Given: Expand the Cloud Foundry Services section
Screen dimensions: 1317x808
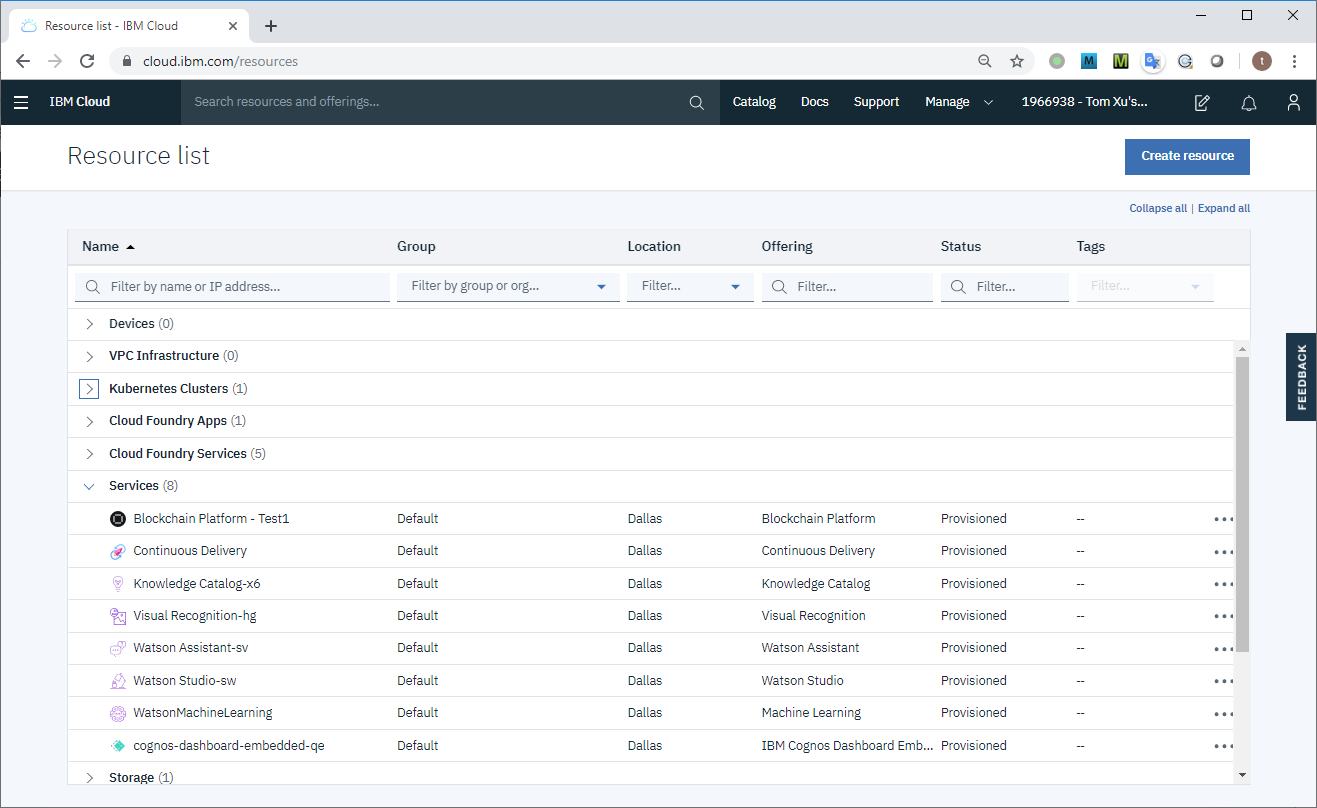Looking at the screenshot, I should click(x=89, y=454).
